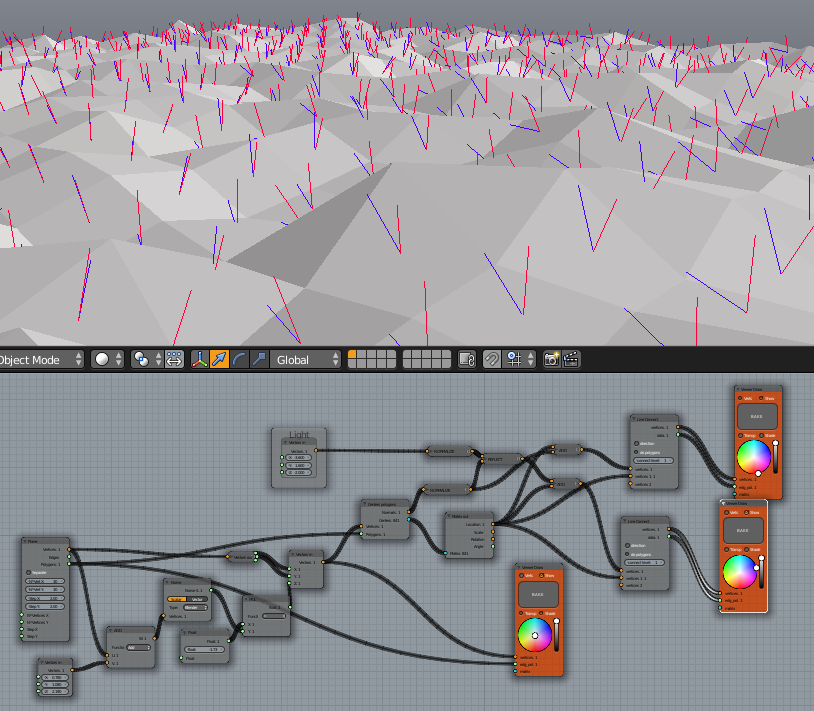Collapse the Noise node
Screen dimensions: 814x711
(x=167, y=582)
